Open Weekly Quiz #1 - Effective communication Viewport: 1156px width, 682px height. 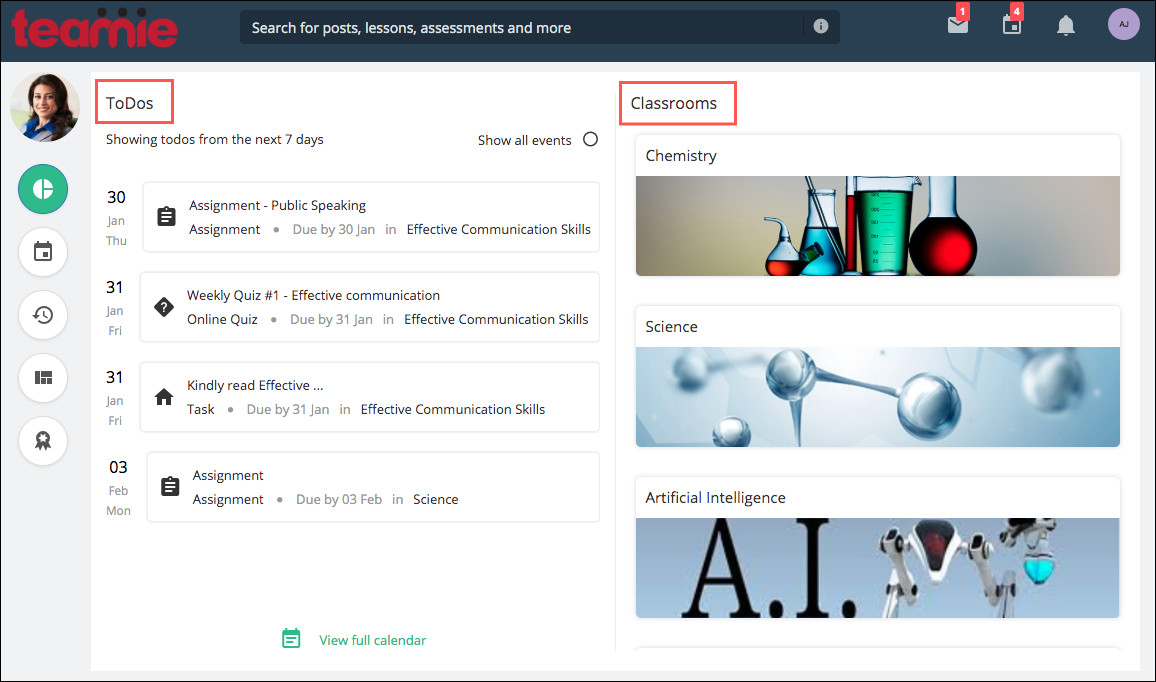313,295
